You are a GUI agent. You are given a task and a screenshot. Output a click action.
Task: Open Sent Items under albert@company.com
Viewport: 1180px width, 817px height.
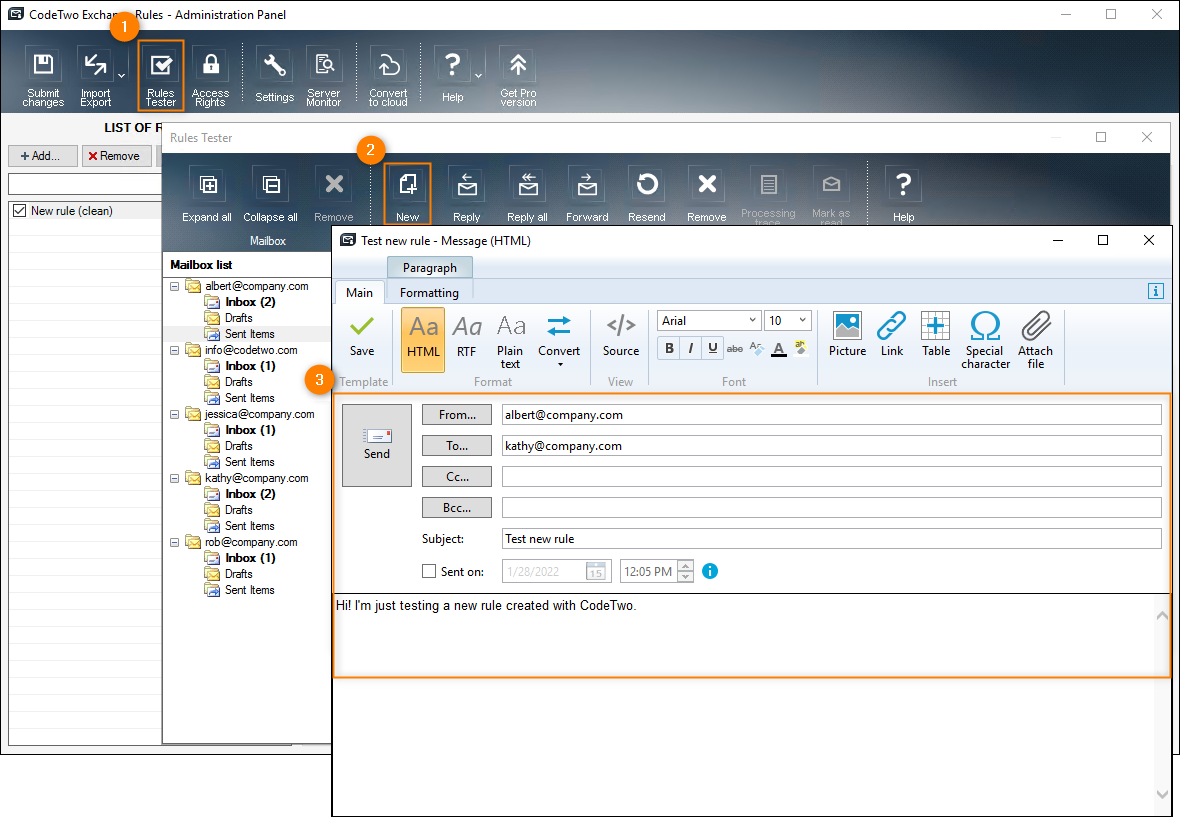click(249, 333)
